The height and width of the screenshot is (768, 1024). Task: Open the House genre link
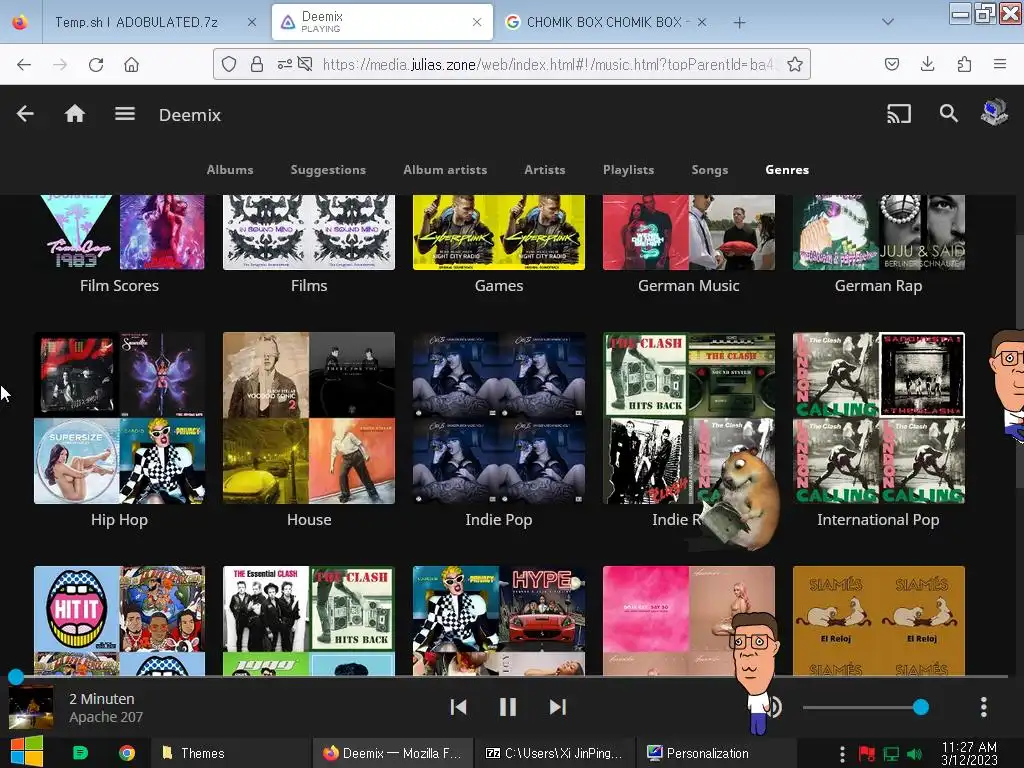point(309,520)
